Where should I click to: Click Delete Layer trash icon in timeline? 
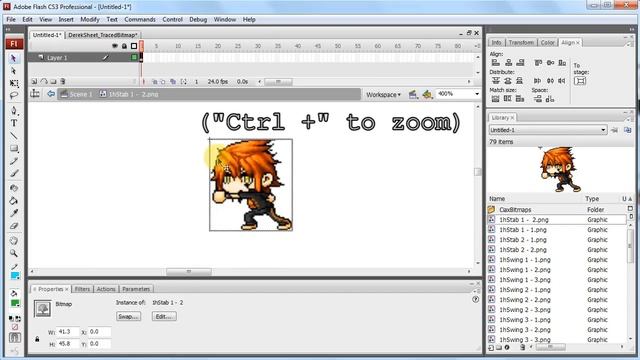click(63, 82)
